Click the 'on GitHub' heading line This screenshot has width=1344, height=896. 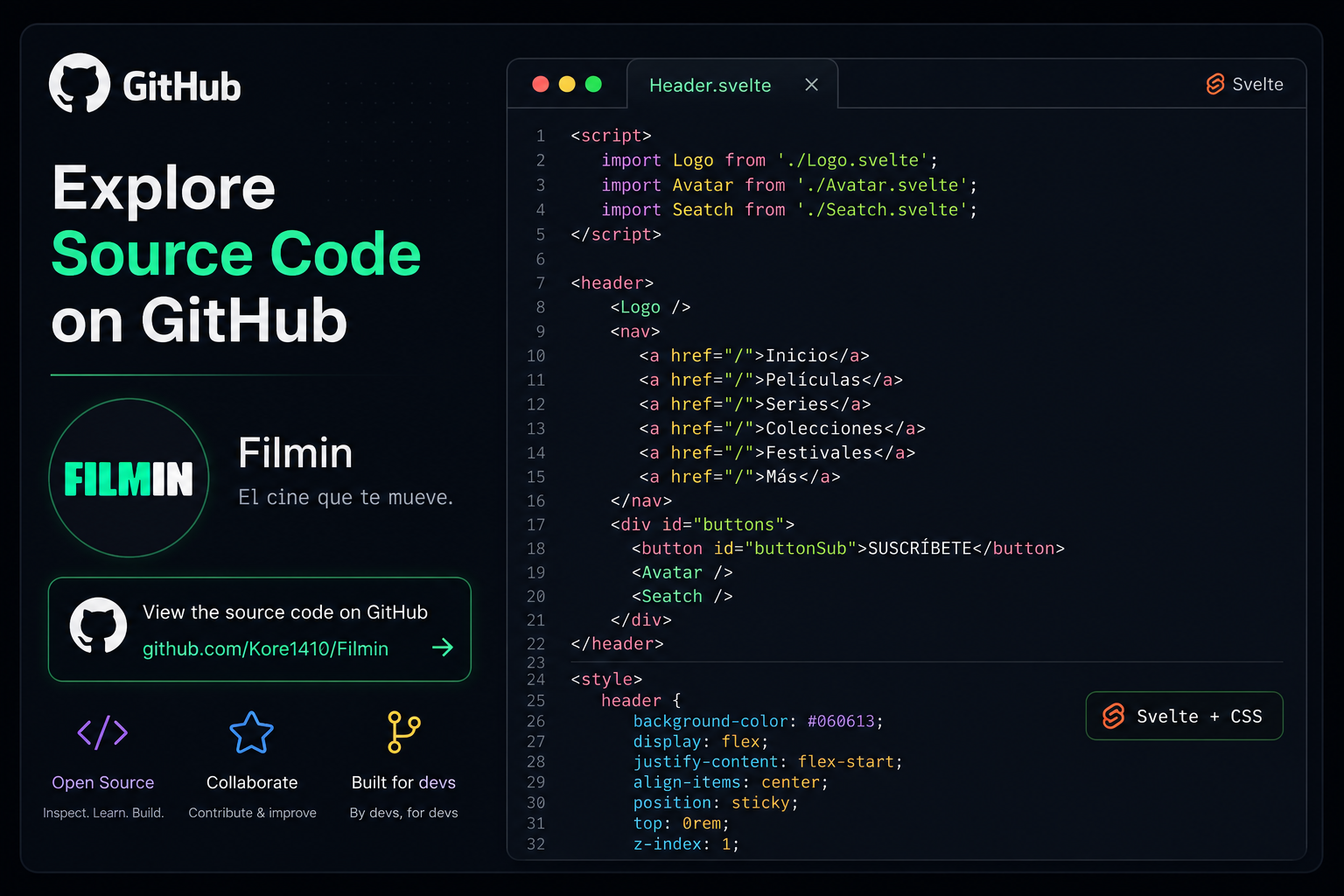pos(199,320)
